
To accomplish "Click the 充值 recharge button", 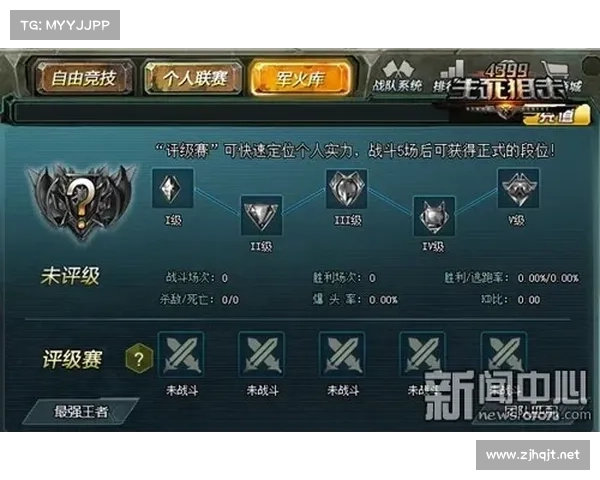I will 556,116.
